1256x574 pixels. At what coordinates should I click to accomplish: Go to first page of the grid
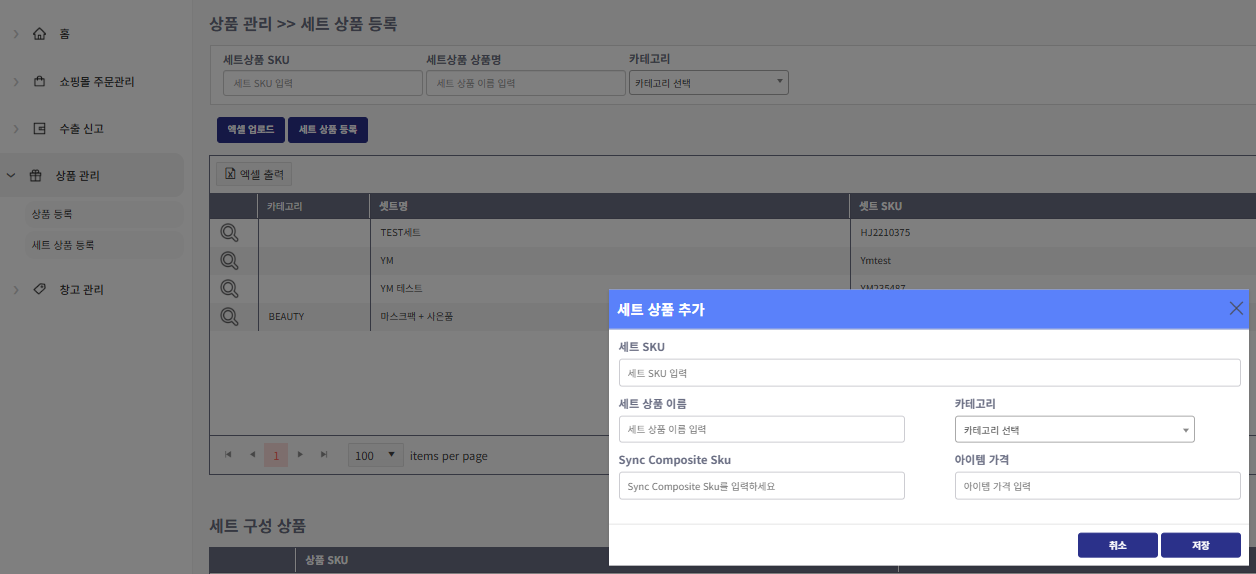228,455
